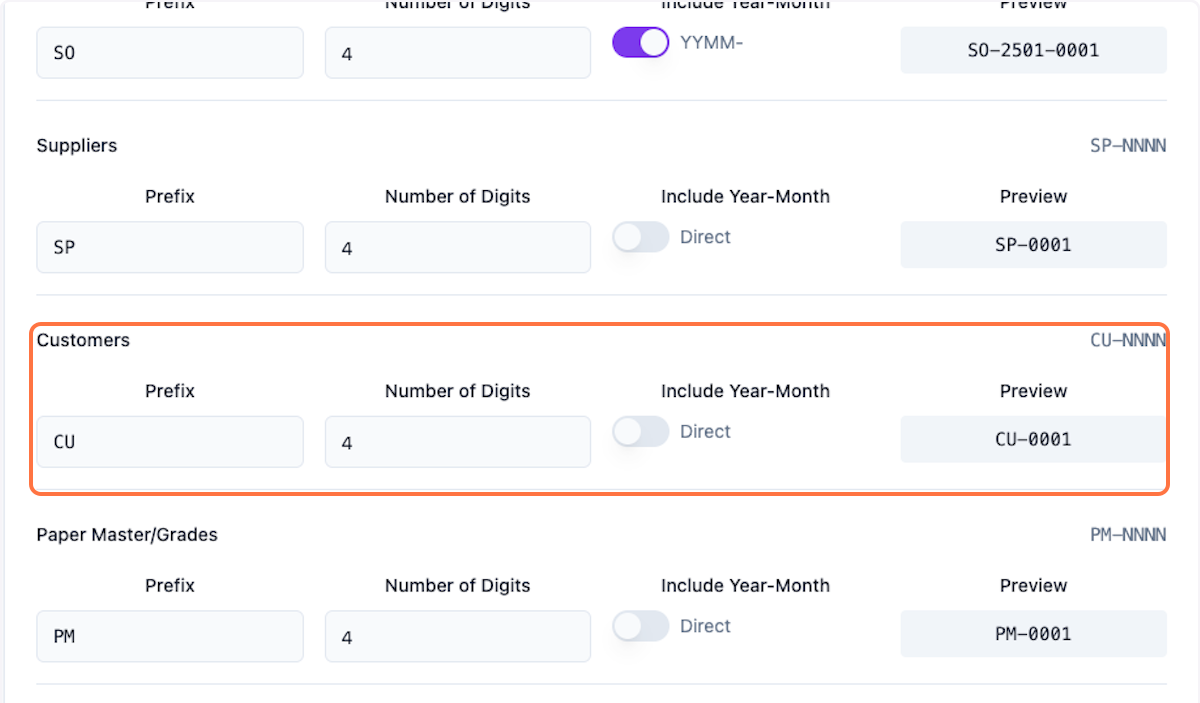Viewport: 1200px width, 703px height.
Task: Click the SP-0001 preview box
Action: point(1033,245)
